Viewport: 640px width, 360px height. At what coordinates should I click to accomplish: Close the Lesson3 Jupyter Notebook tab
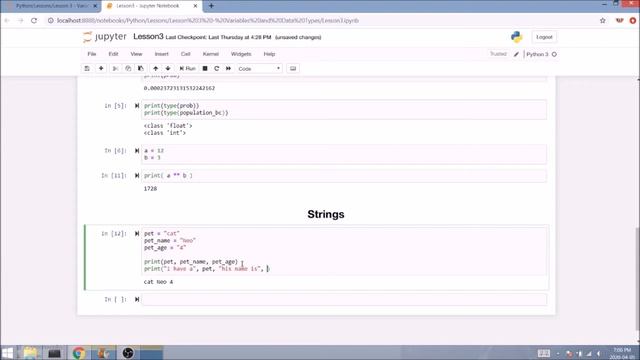coord(195,6)
